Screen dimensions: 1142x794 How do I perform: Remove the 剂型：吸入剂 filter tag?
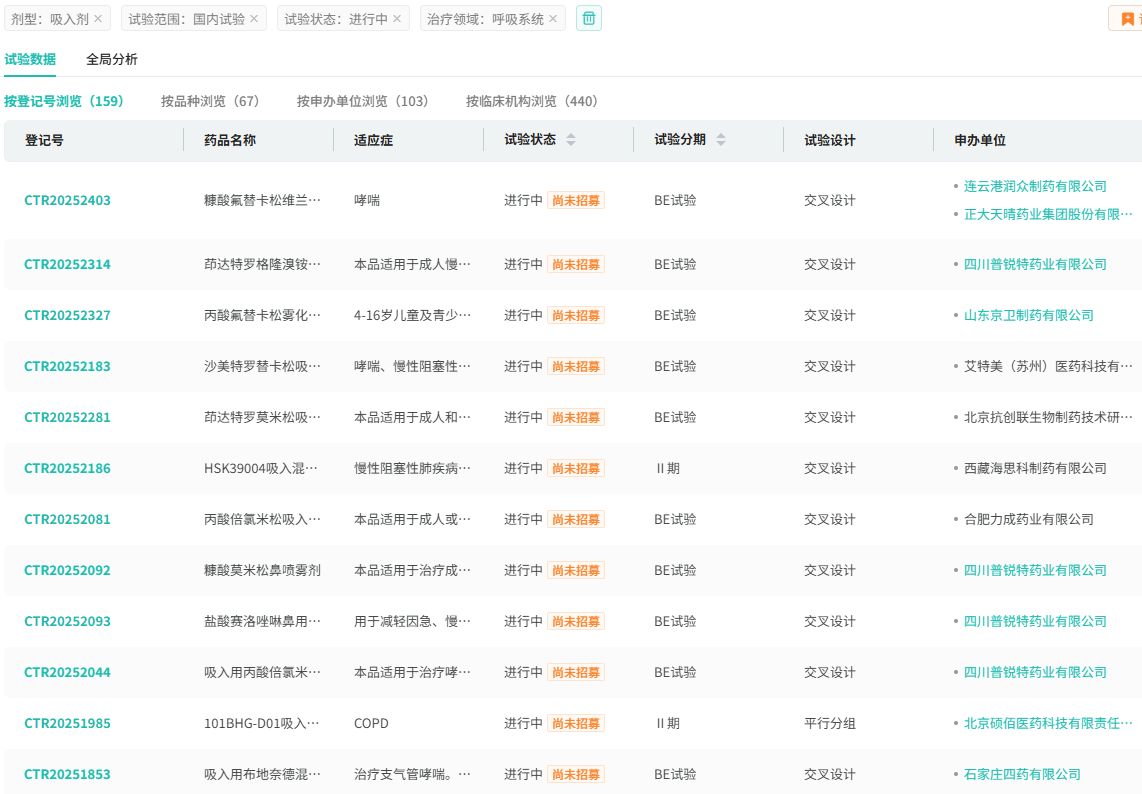click(98, 19)
